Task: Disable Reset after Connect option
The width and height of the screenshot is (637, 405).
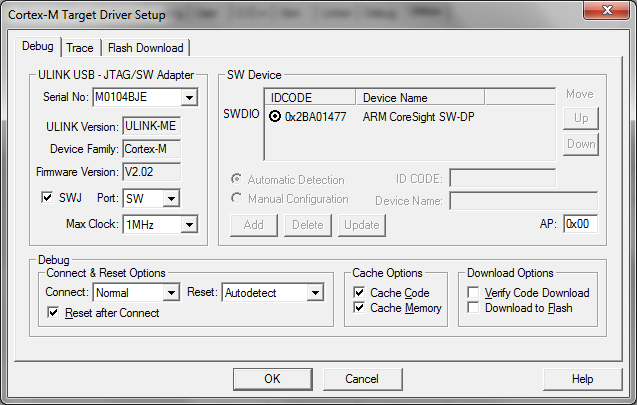Action: [x=54, y=313]
